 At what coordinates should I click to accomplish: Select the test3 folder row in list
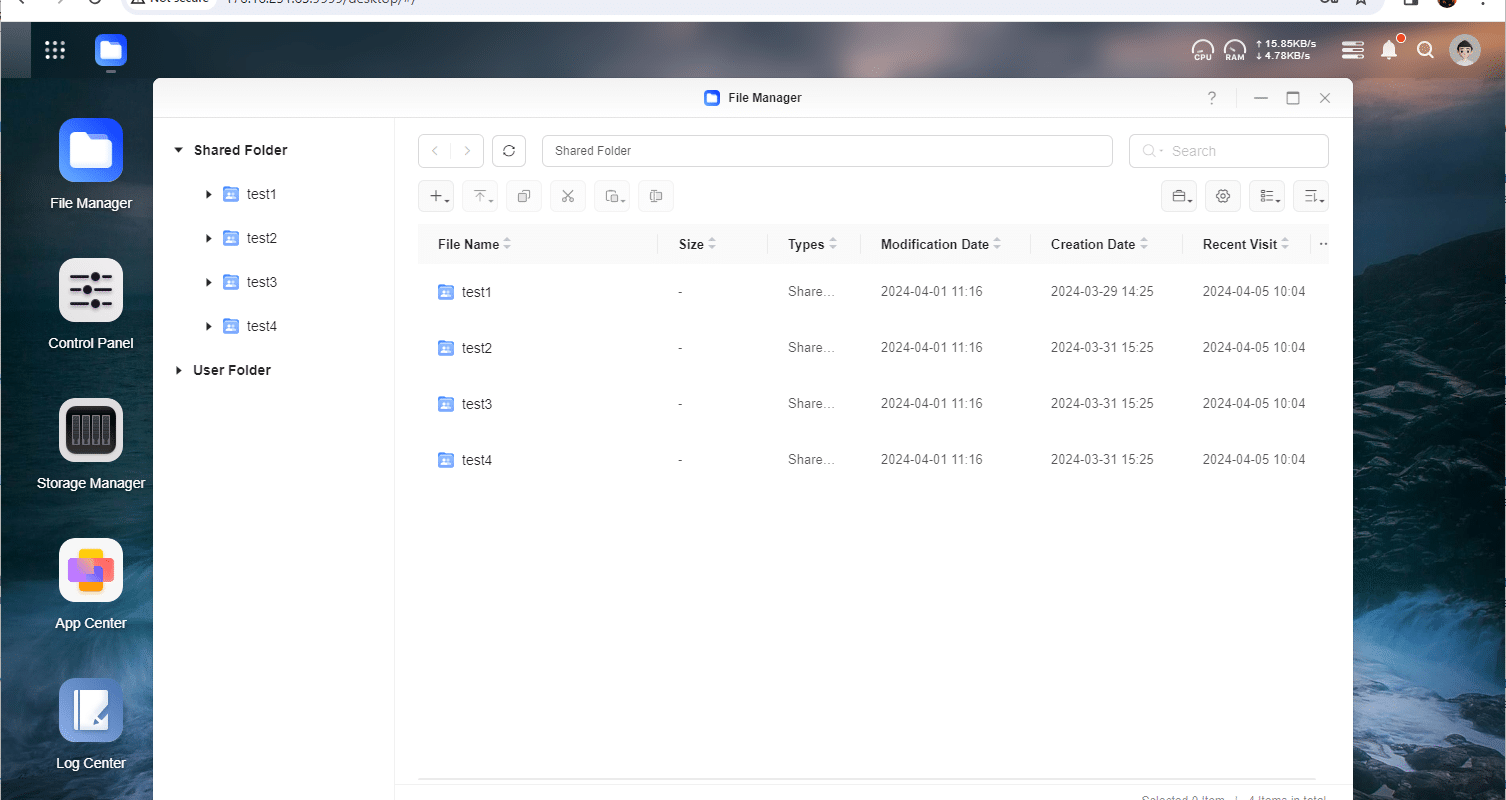click(873, 404)
